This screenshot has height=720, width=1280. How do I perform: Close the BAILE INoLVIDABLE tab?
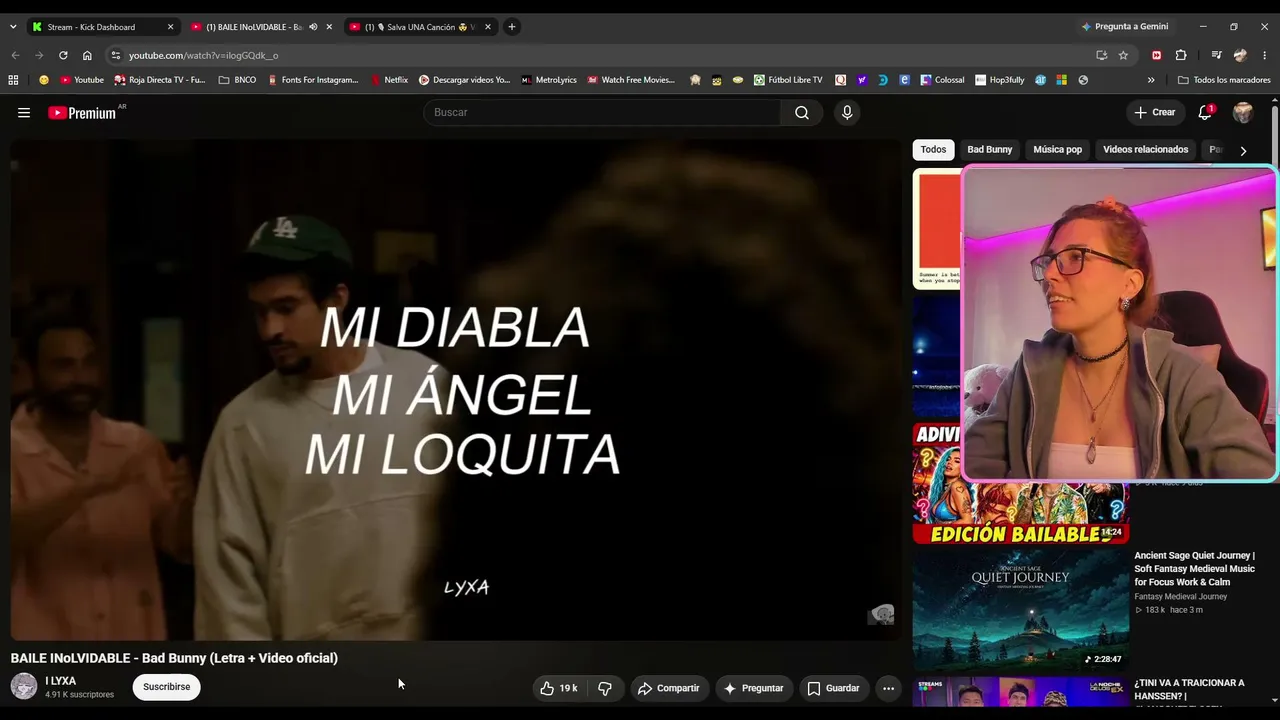(x=329, y=27)
